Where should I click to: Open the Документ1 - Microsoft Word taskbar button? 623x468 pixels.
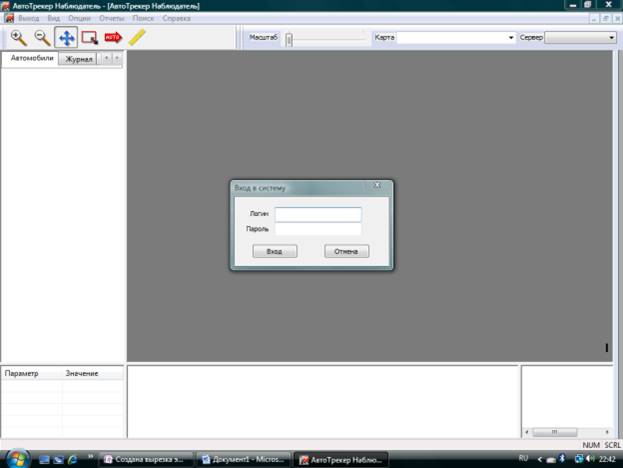pyautogui.click(x=244, y=460)
